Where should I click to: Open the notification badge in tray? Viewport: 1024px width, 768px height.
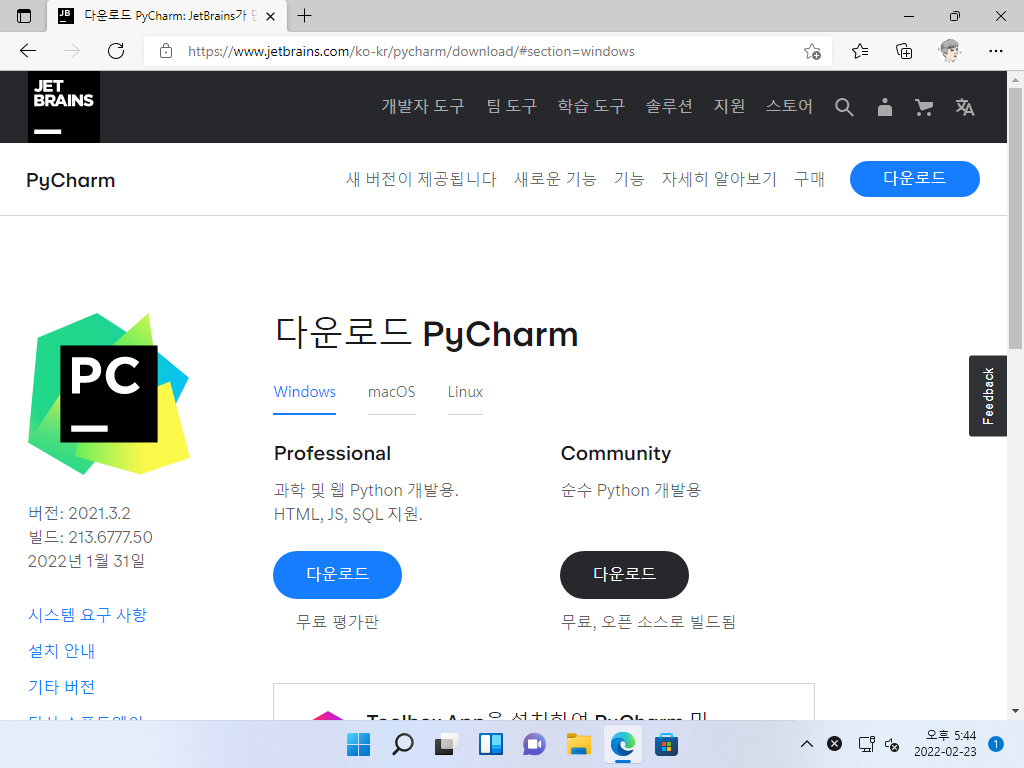click(996, 744)
